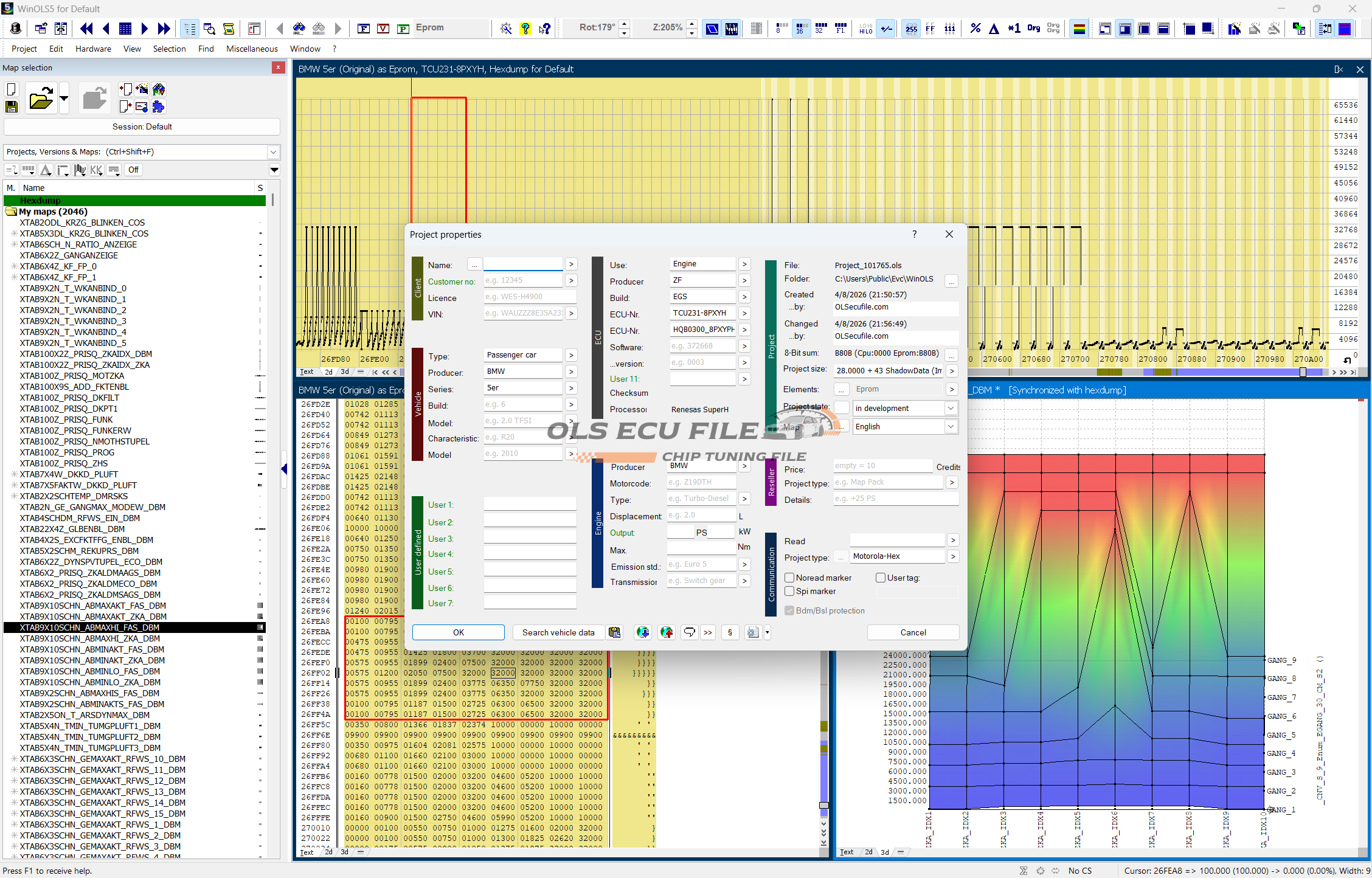Screen dimensions: 1372x878
Task: Click the 32-bit data width icon
Action: (x=820, y=28)
